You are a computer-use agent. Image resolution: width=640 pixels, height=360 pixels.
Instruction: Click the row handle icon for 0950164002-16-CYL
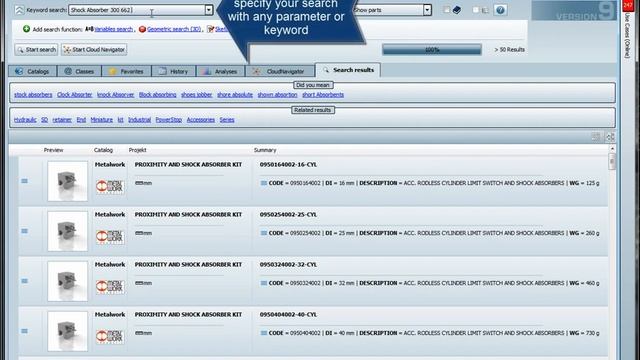(24, 181)
